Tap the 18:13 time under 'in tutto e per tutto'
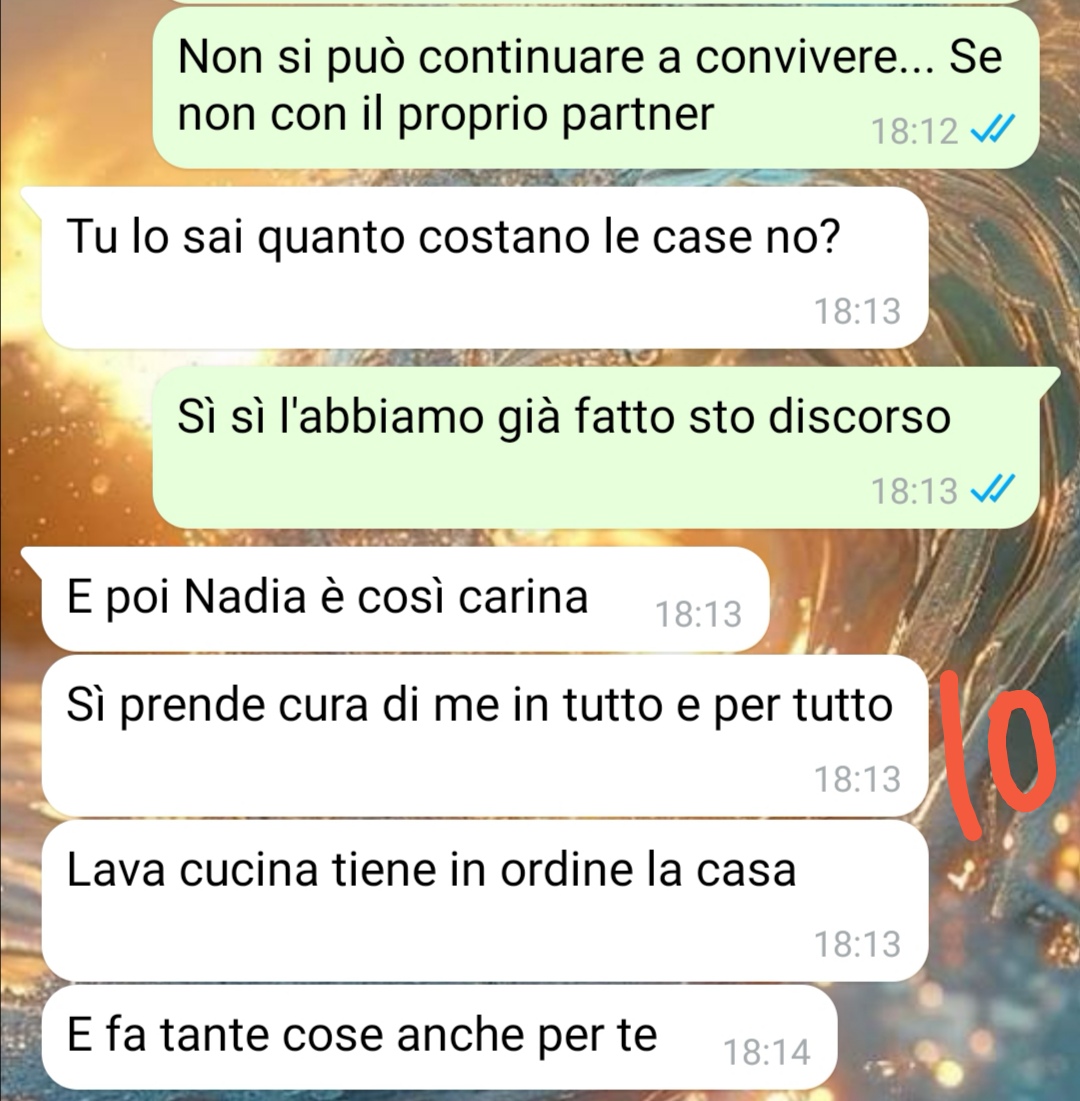Viewport: 1080px width, 1101px height. pyautogui.click(x=857, y=779)
